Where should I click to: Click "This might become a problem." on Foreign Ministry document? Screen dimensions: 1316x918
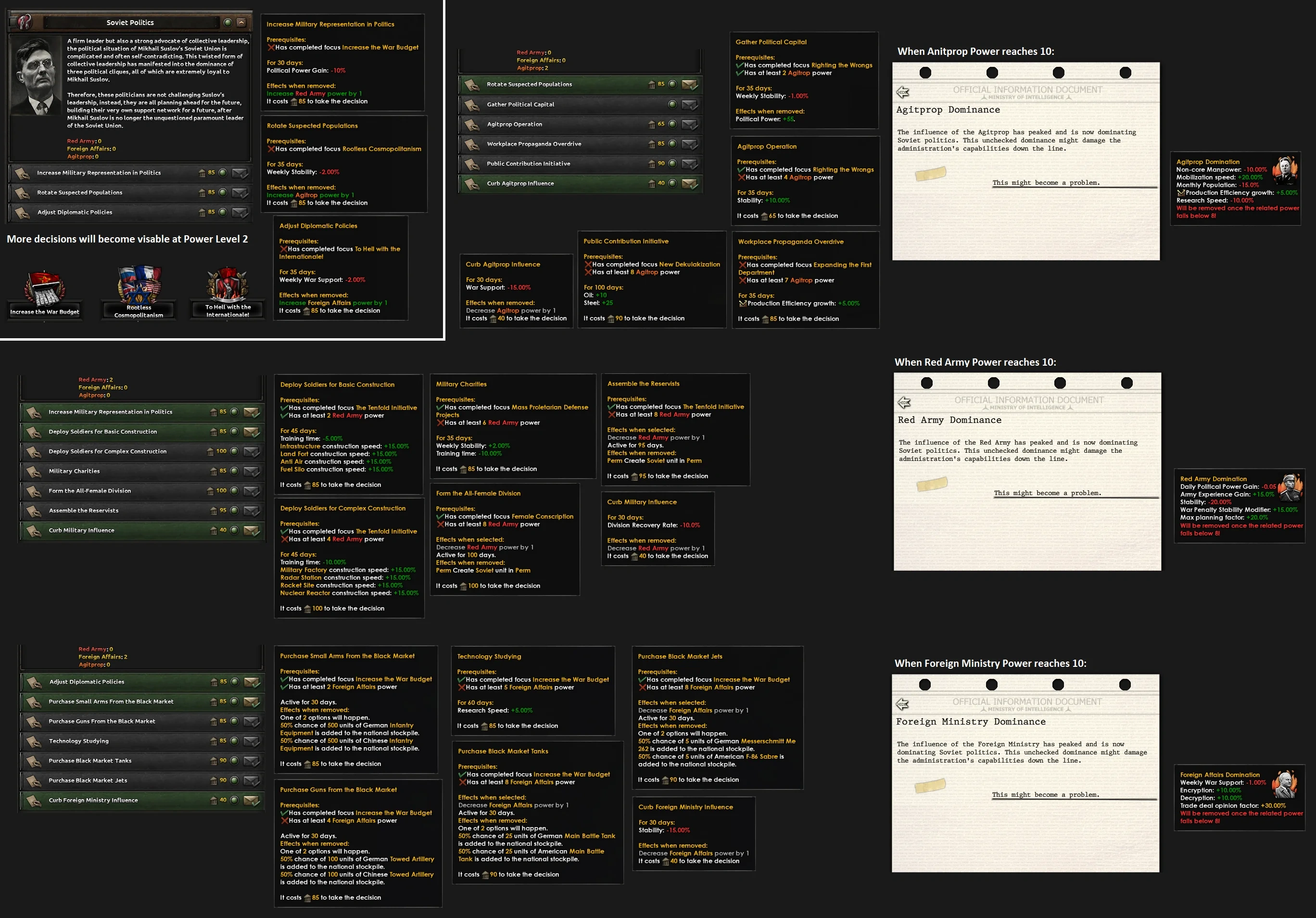click(1046, 795)
